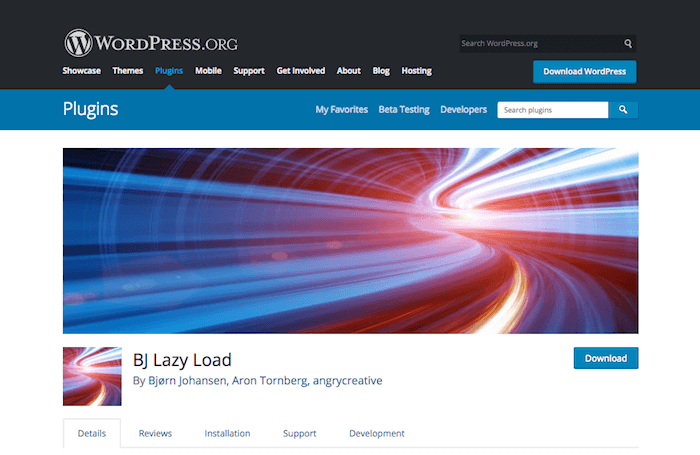Switch to the Installation tab
Image resolution: width=700 pixels, height=455 pixels.
pos(227,433)
